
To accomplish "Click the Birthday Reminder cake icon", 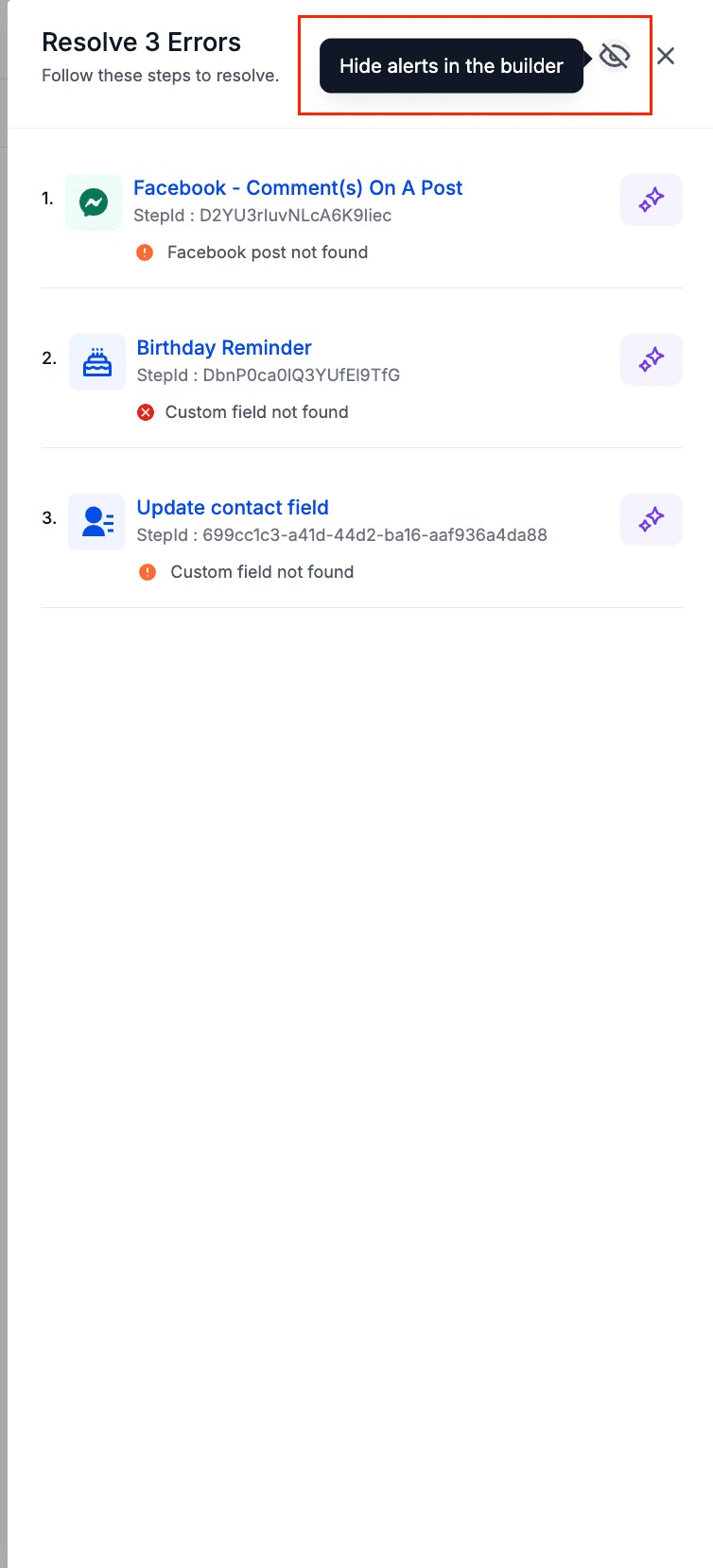I will click(97, 362).
